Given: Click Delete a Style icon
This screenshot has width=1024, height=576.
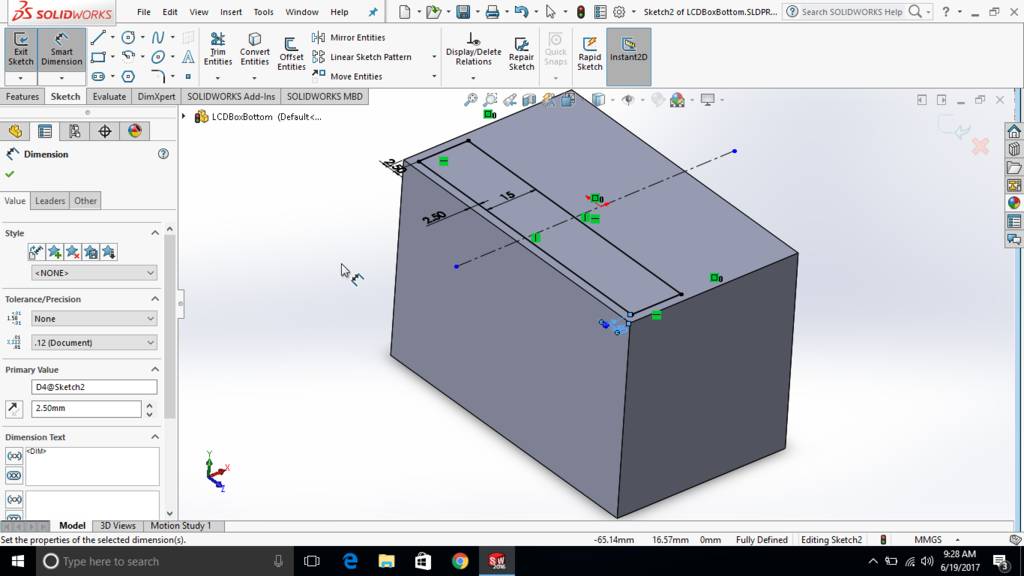Looking at the screenshot, I should click(x=72, y=252).
